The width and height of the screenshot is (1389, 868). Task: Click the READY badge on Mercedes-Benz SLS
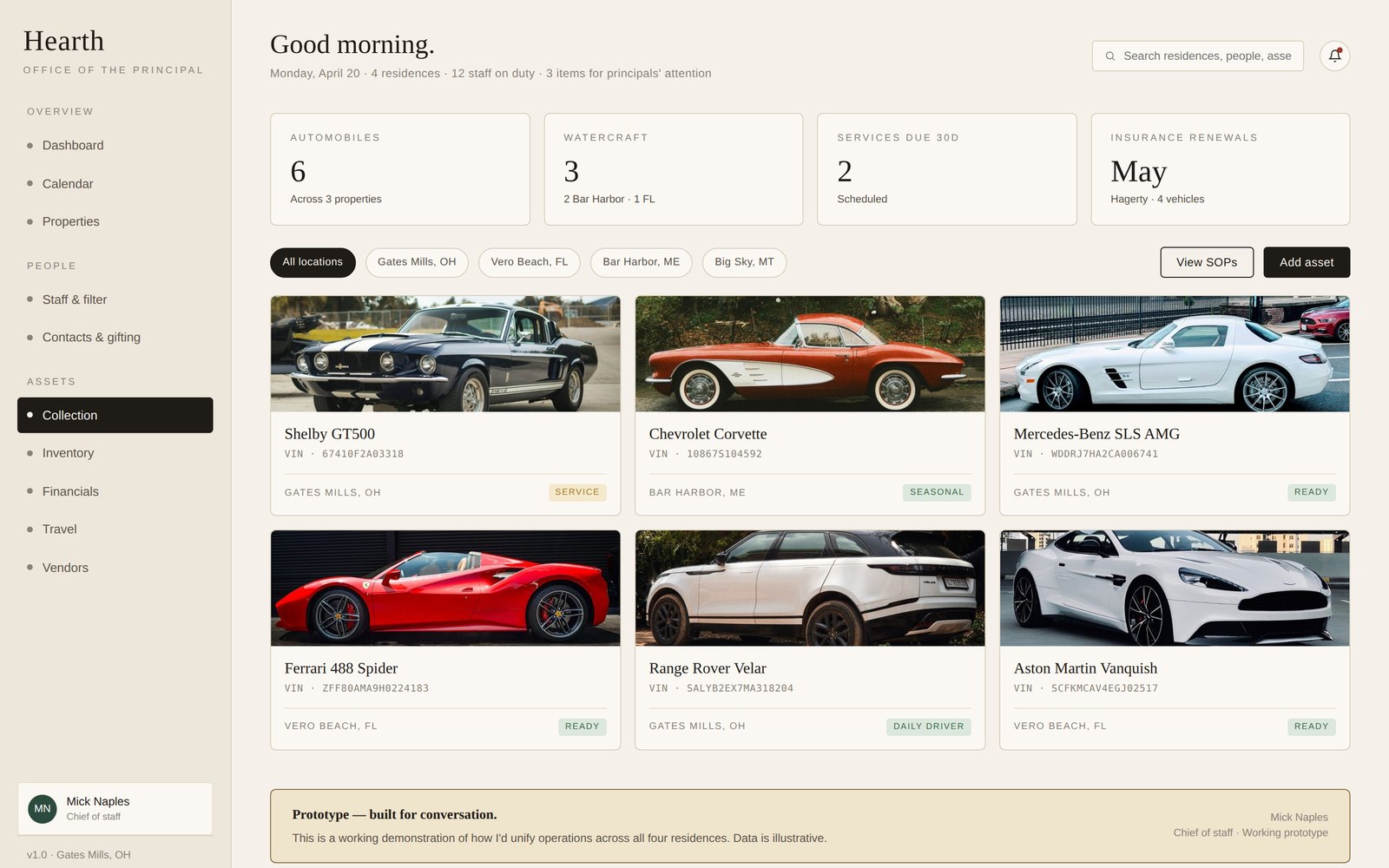coord(1311,492)
